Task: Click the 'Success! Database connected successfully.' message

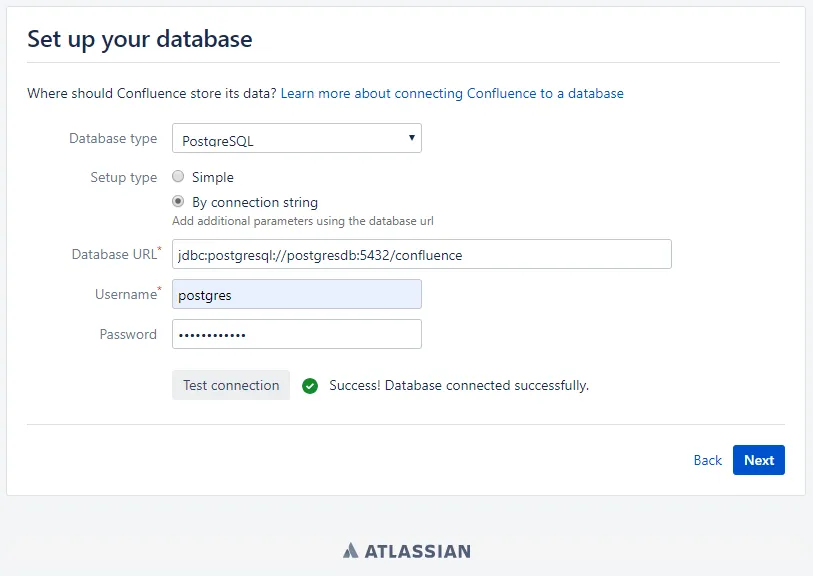Action: point(459,386)
